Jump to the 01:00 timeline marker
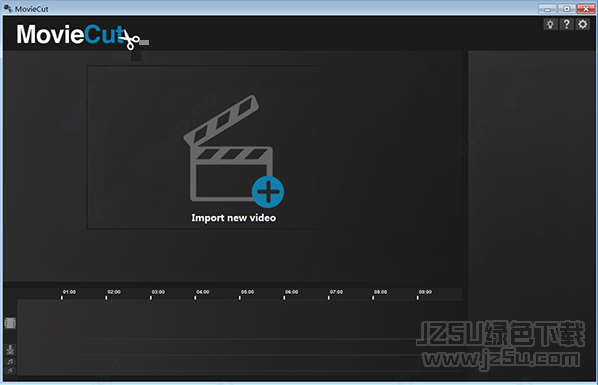Image resolution: width=598 pixels, height=385 pixels. click(x=69, y=292)
